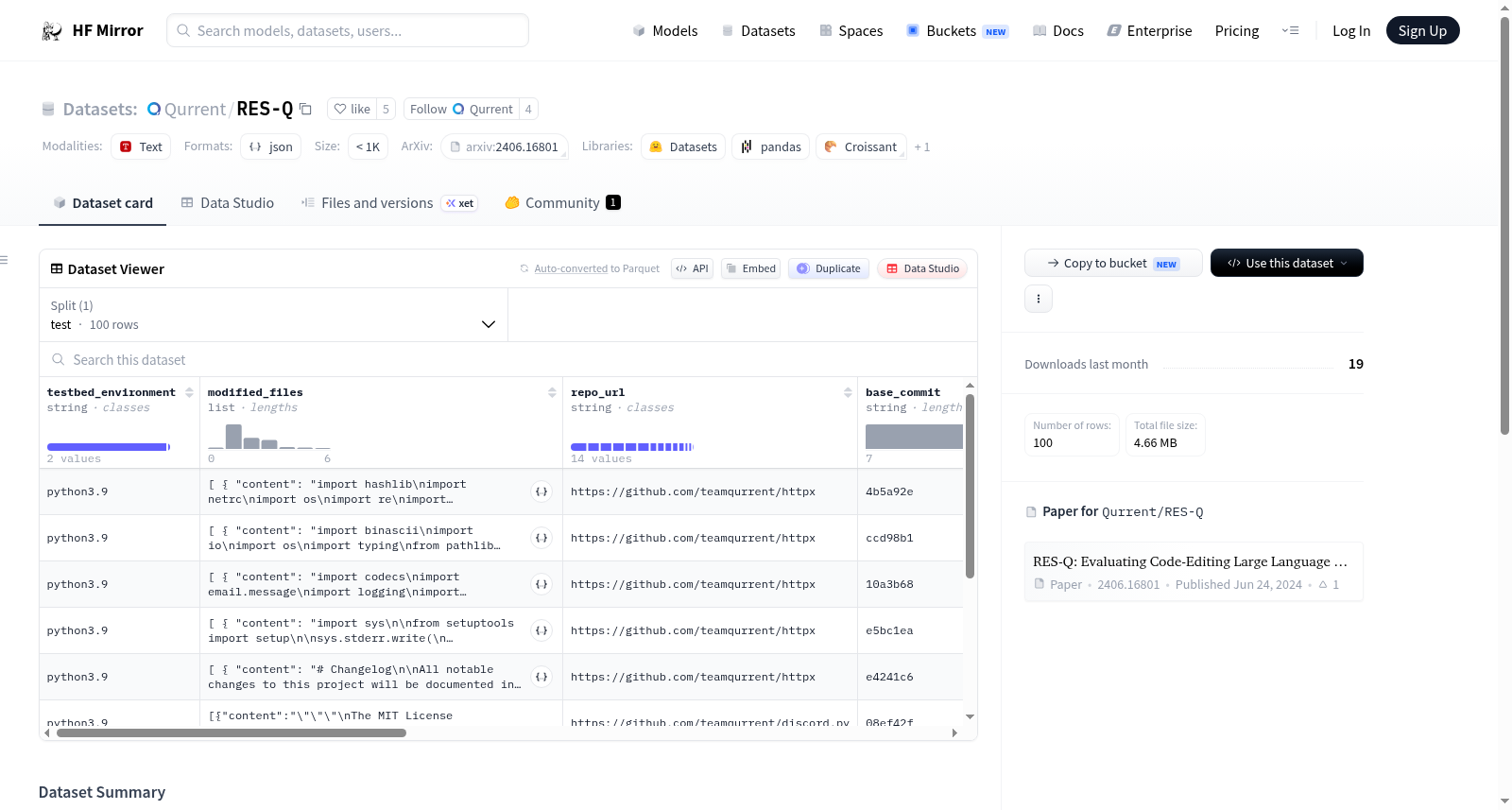Sort the modified_files column
The image size is (1512, 810).
[x=552, y=392]
